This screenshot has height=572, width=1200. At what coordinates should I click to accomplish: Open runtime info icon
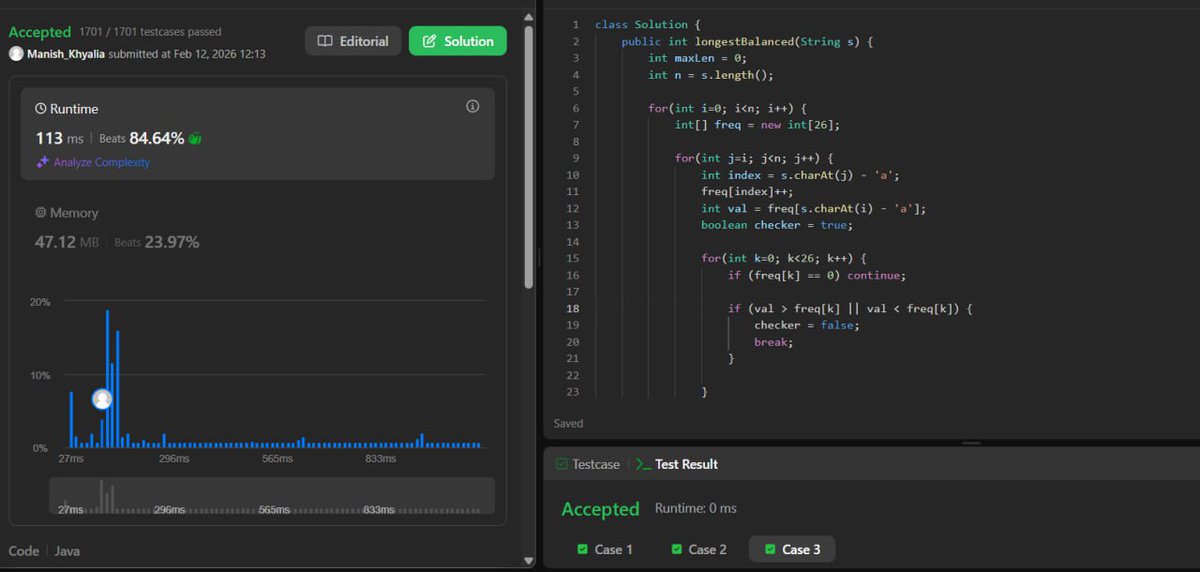(473, 106)
